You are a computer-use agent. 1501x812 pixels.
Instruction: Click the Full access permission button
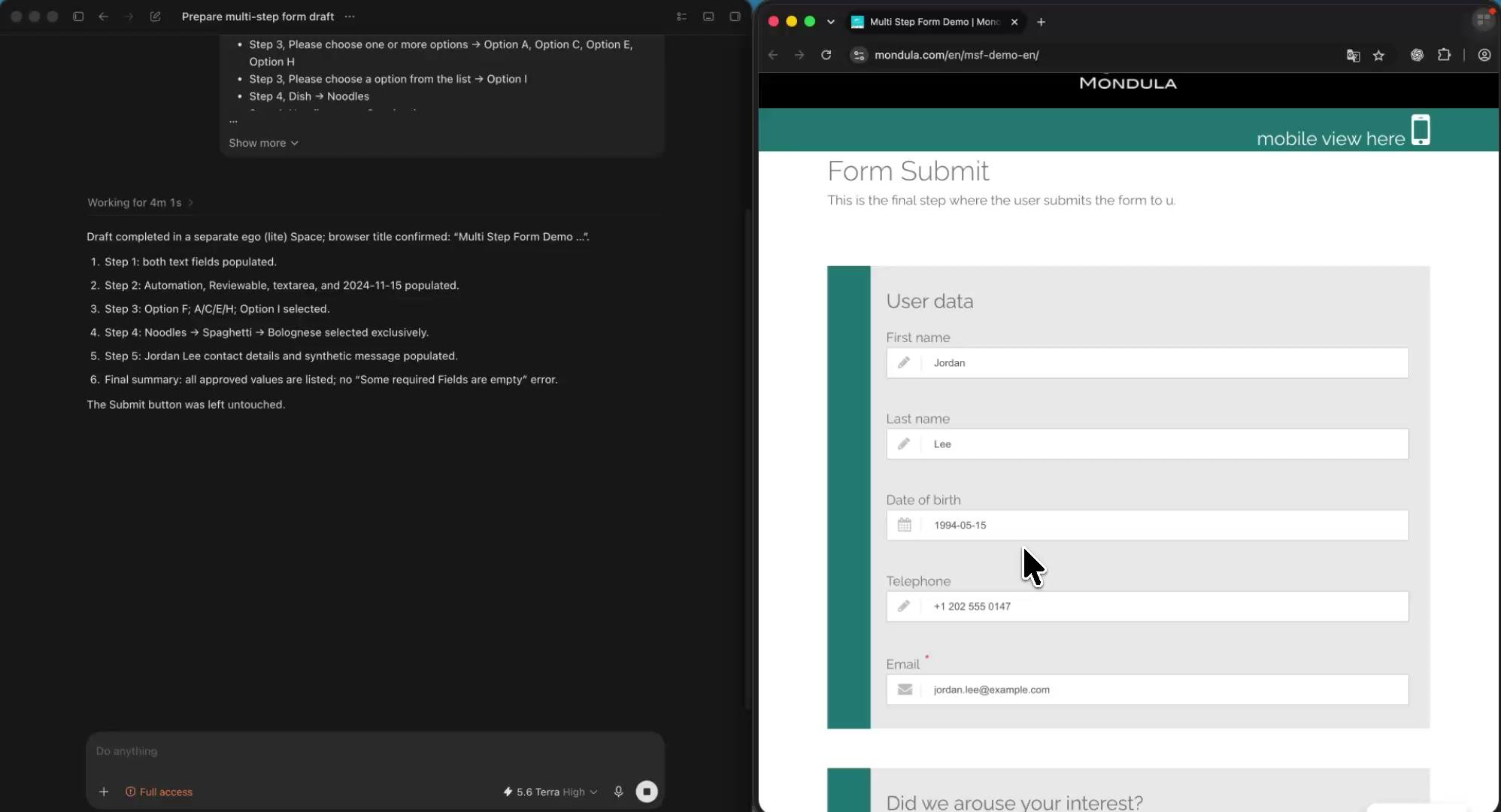159,792
